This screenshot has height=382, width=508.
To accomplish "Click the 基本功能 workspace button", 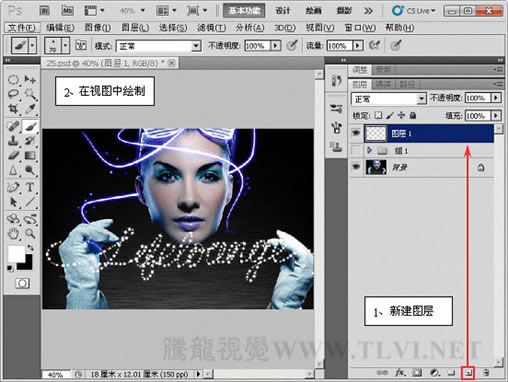I will (244, 11).
